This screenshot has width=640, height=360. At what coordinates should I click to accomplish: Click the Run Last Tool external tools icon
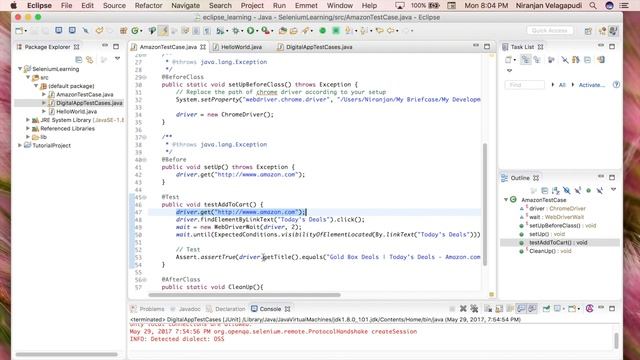coord(265,31)
